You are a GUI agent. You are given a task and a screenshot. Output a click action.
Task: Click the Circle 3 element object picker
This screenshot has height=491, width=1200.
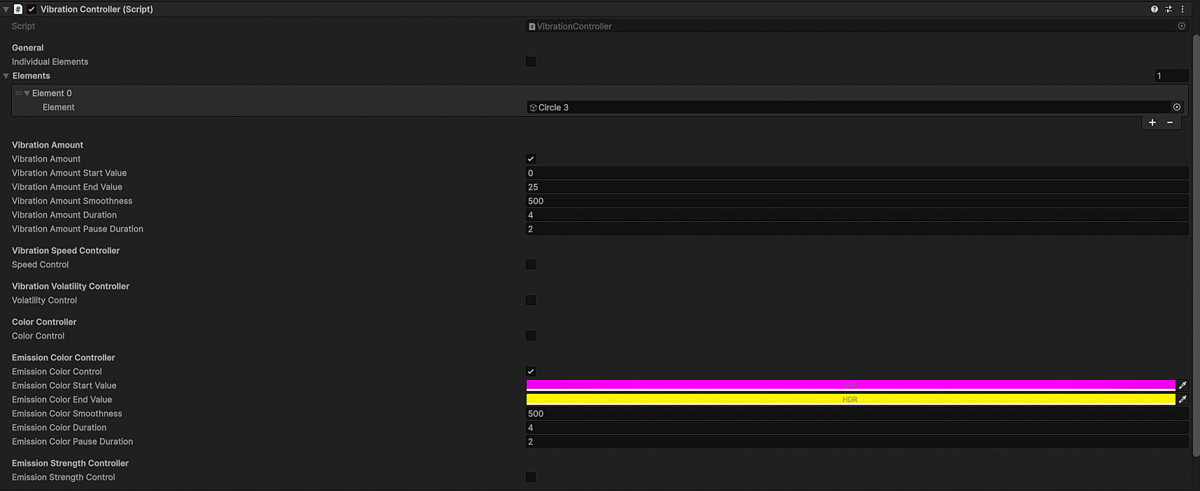[1177, 107]
